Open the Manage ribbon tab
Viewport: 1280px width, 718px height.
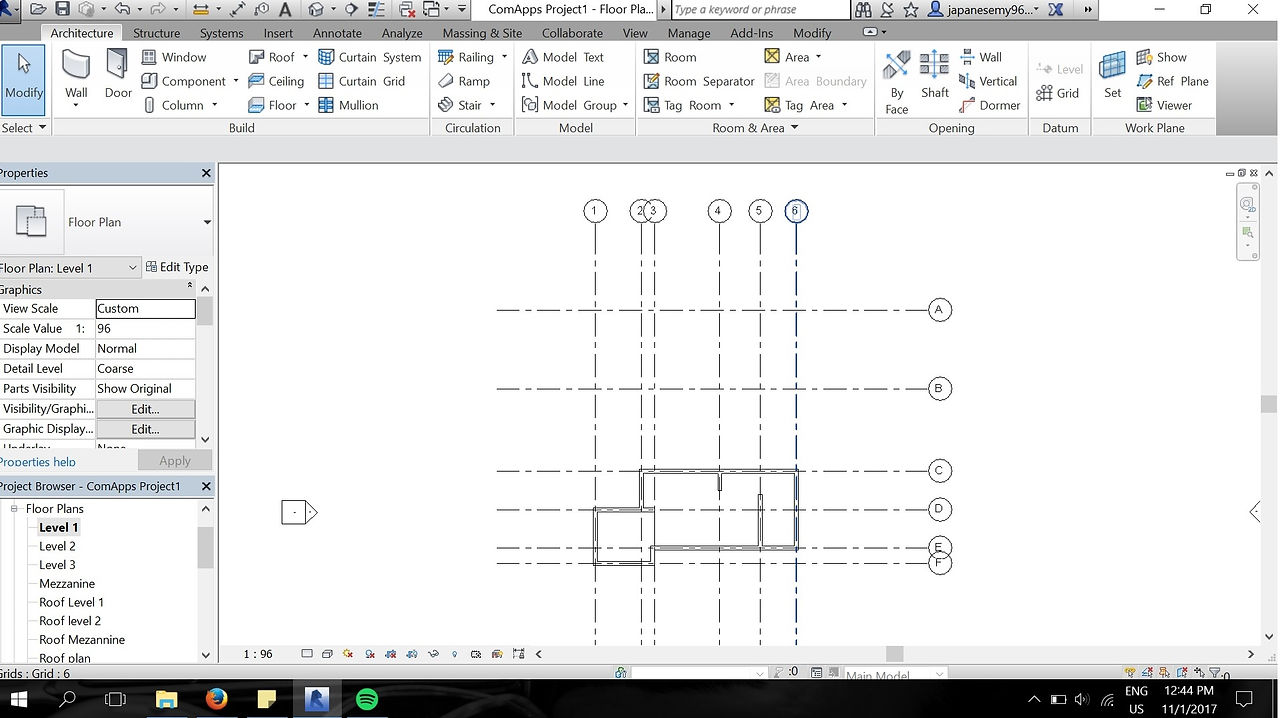tap(689, 33)
